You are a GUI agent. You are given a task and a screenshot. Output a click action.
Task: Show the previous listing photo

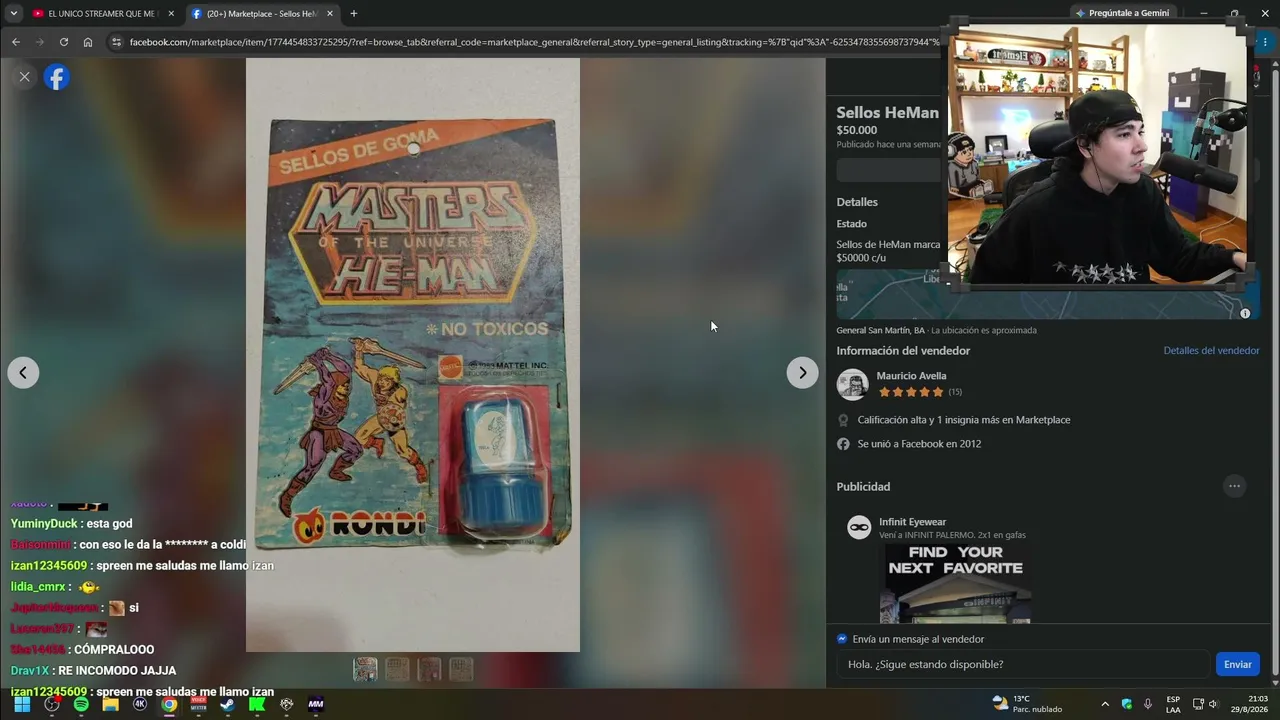click(x=23, y=373)
